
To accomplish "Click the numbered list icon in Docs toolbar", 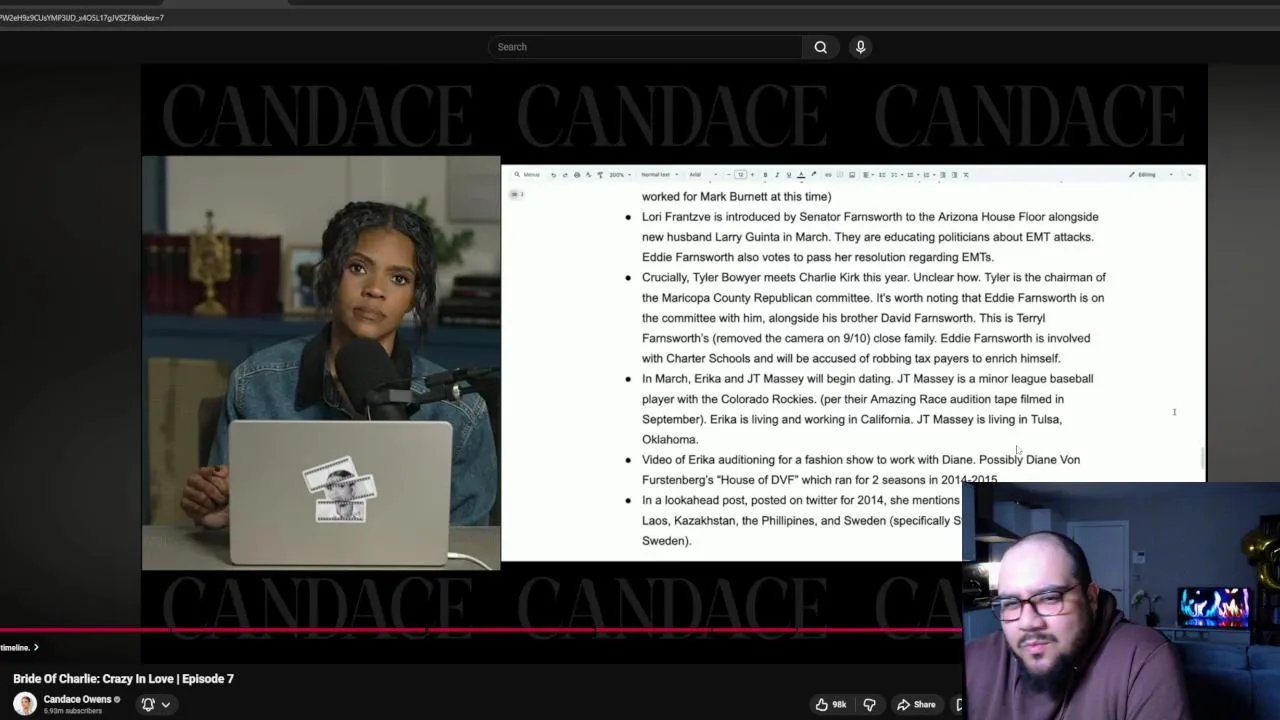I will pos(927,175).
